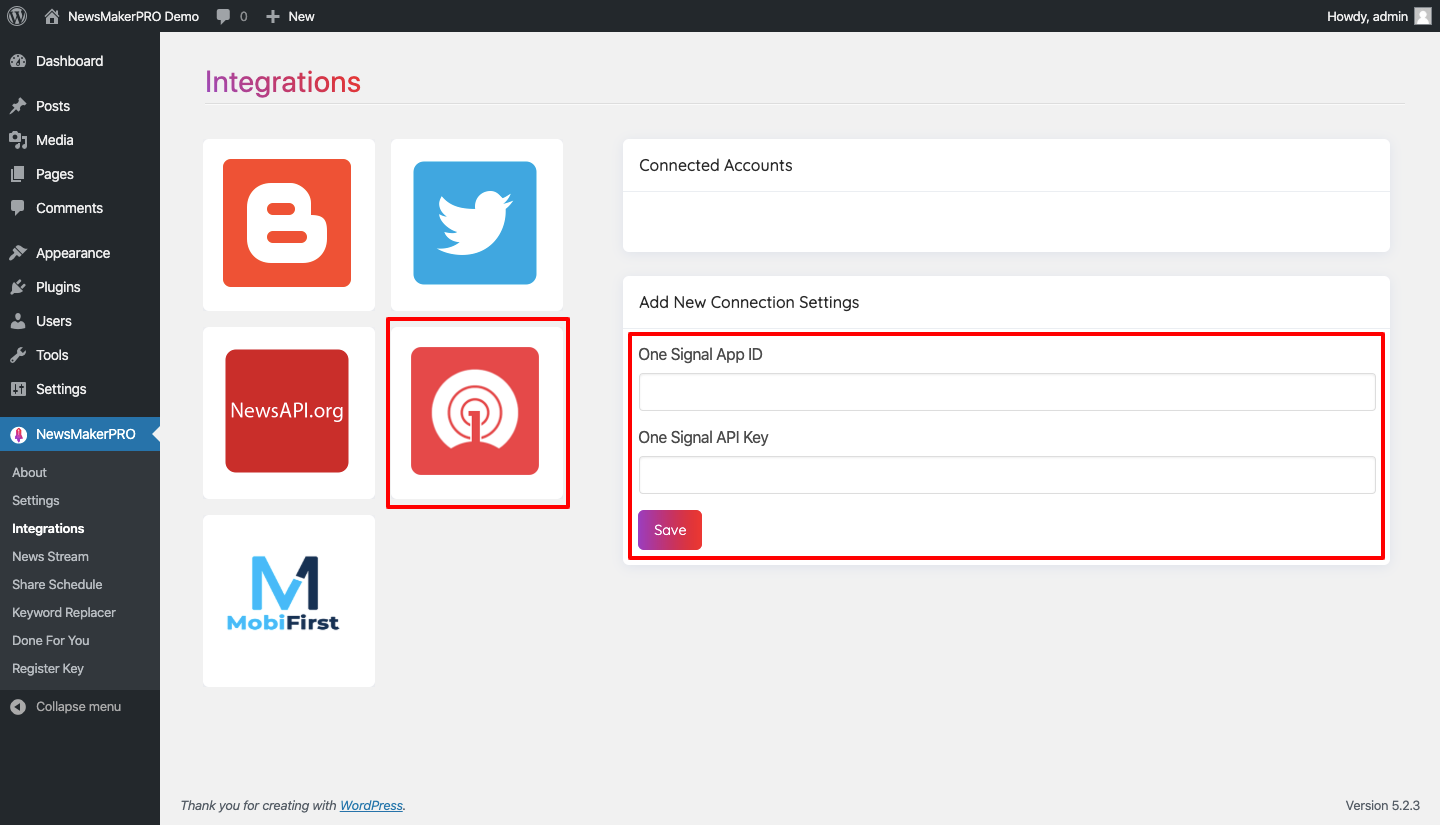Click the Comments sidebar icon

(x=18, y=208)
